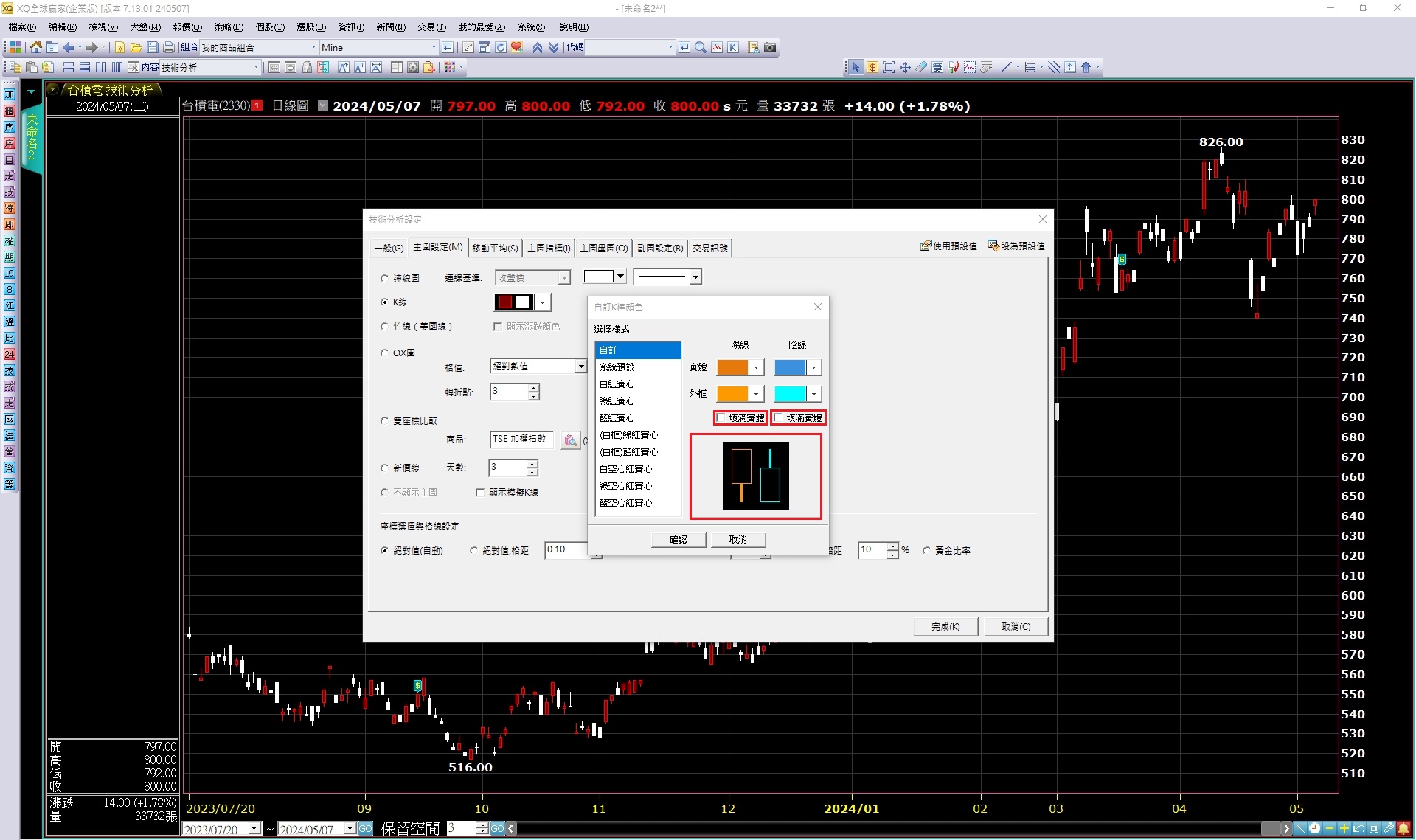
Task: Open the Mine combo box
Action: point(433,47)
